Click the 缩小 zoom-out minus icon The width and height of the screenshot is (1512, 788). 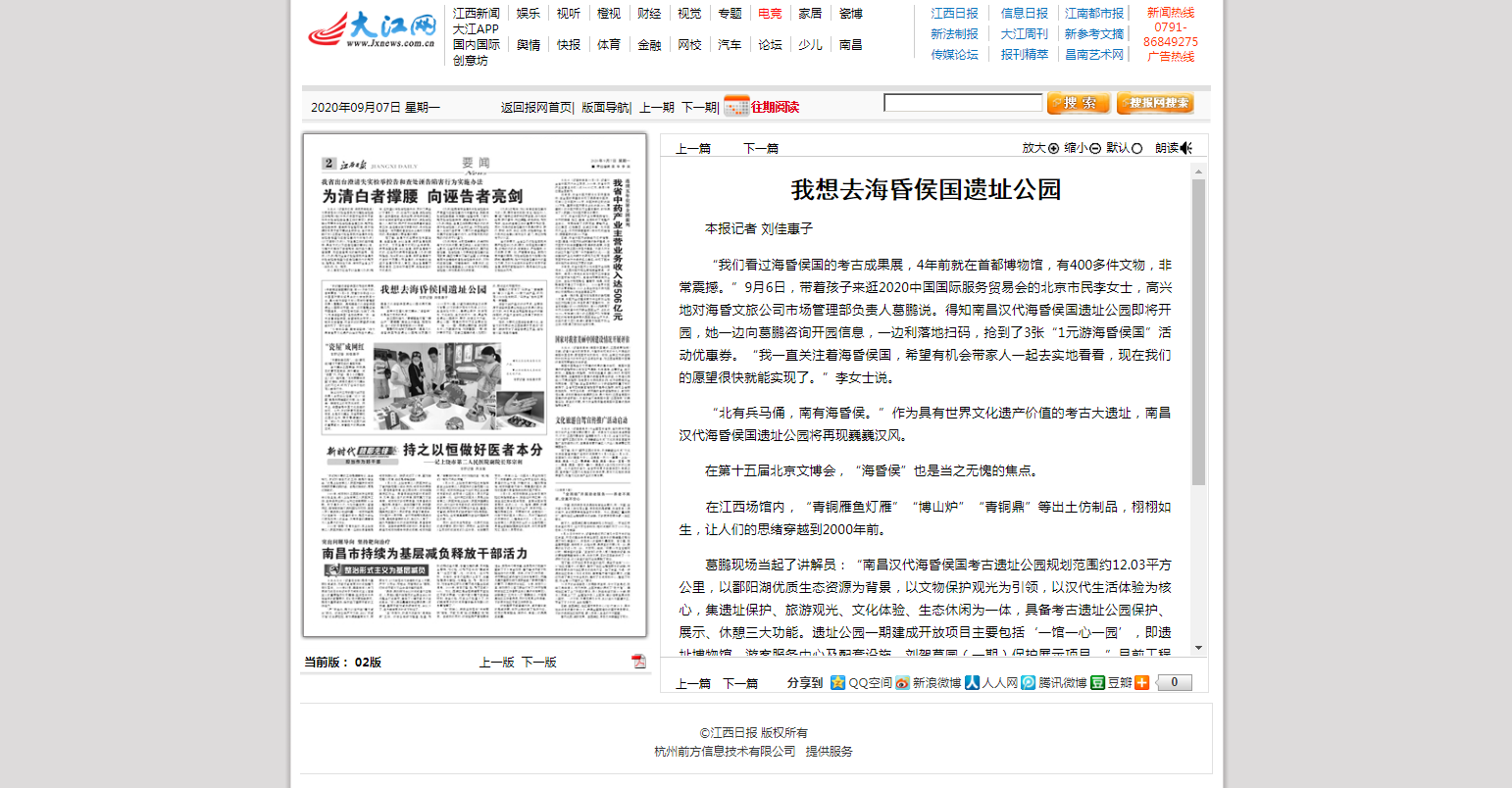pos(1095,149)
